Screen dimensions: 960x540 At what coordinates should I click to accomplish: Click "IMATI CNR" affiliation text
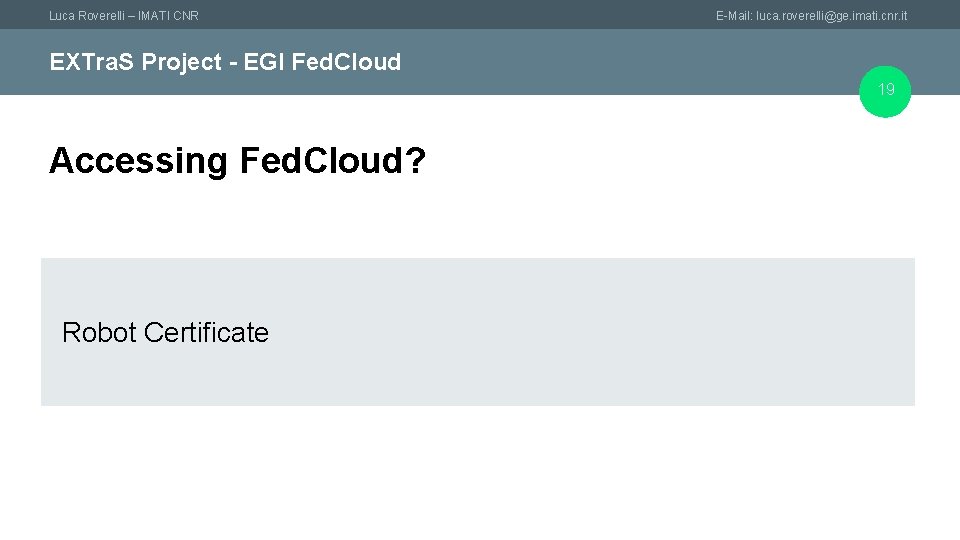pyautogui.click(x=168, y=16)
